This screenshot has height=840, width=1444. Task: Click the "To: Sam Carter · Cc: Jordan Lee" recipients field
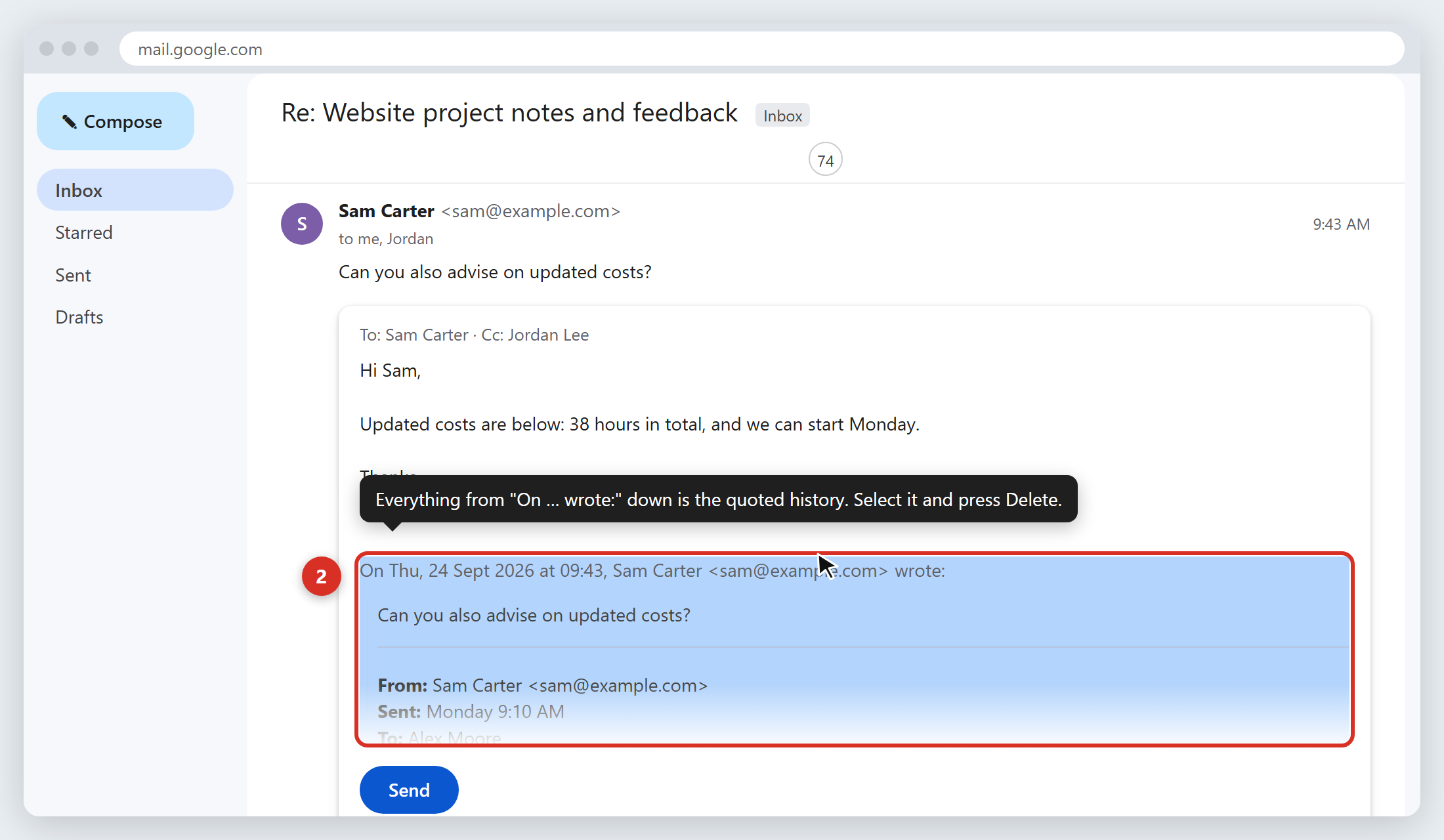[474, 335]
